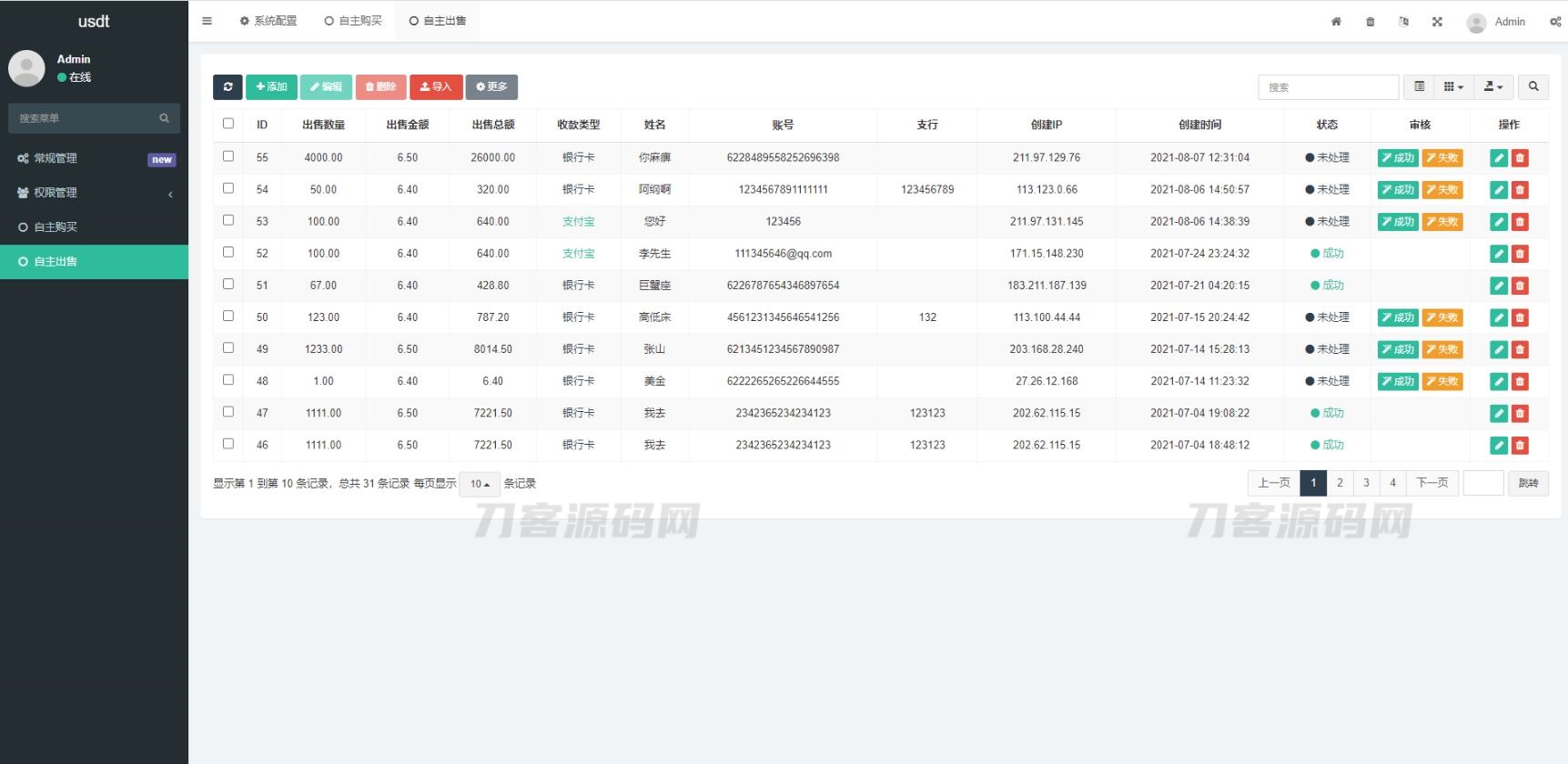The image size is (1568, 764).
Task: Click the magnifier search icon beside export
Action: click(x=1533, y=87)
